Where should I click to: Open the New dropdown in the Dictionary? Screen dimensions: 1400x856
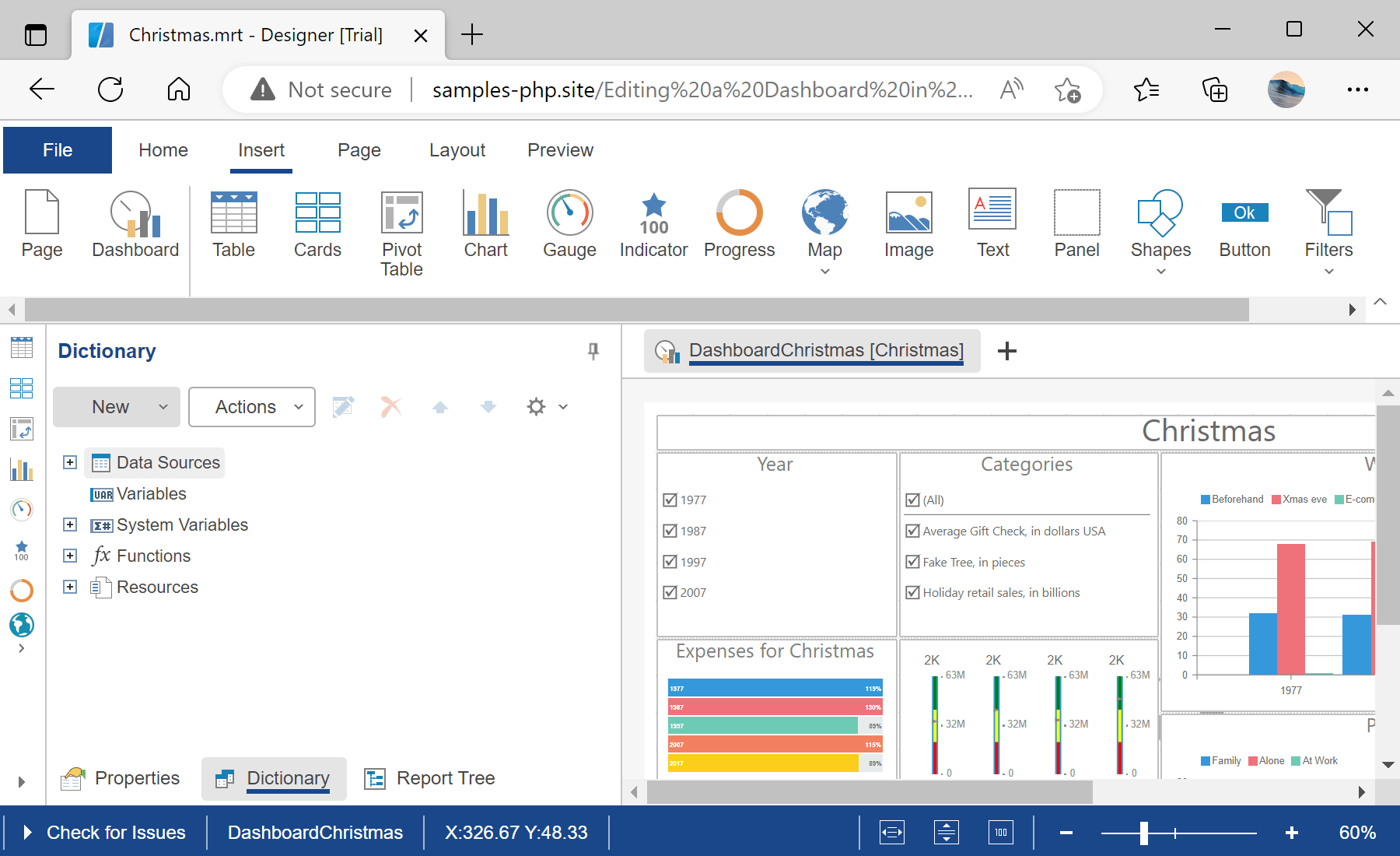[x=116, y=406]
